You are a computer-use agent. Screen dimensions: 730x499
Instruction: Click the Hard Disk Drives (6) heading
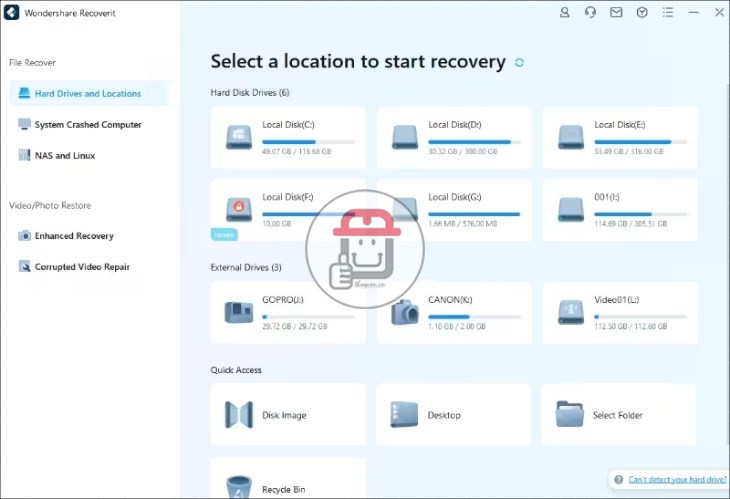click(250, 93)
